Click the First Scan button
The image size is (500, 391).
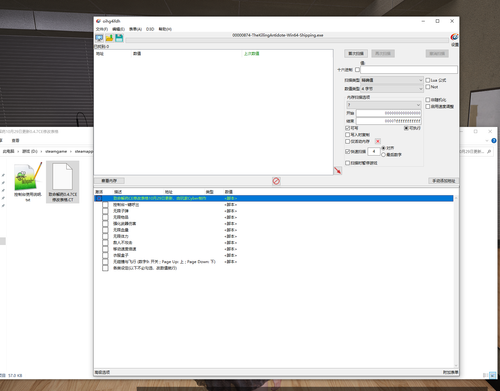[x=356, y=54]
